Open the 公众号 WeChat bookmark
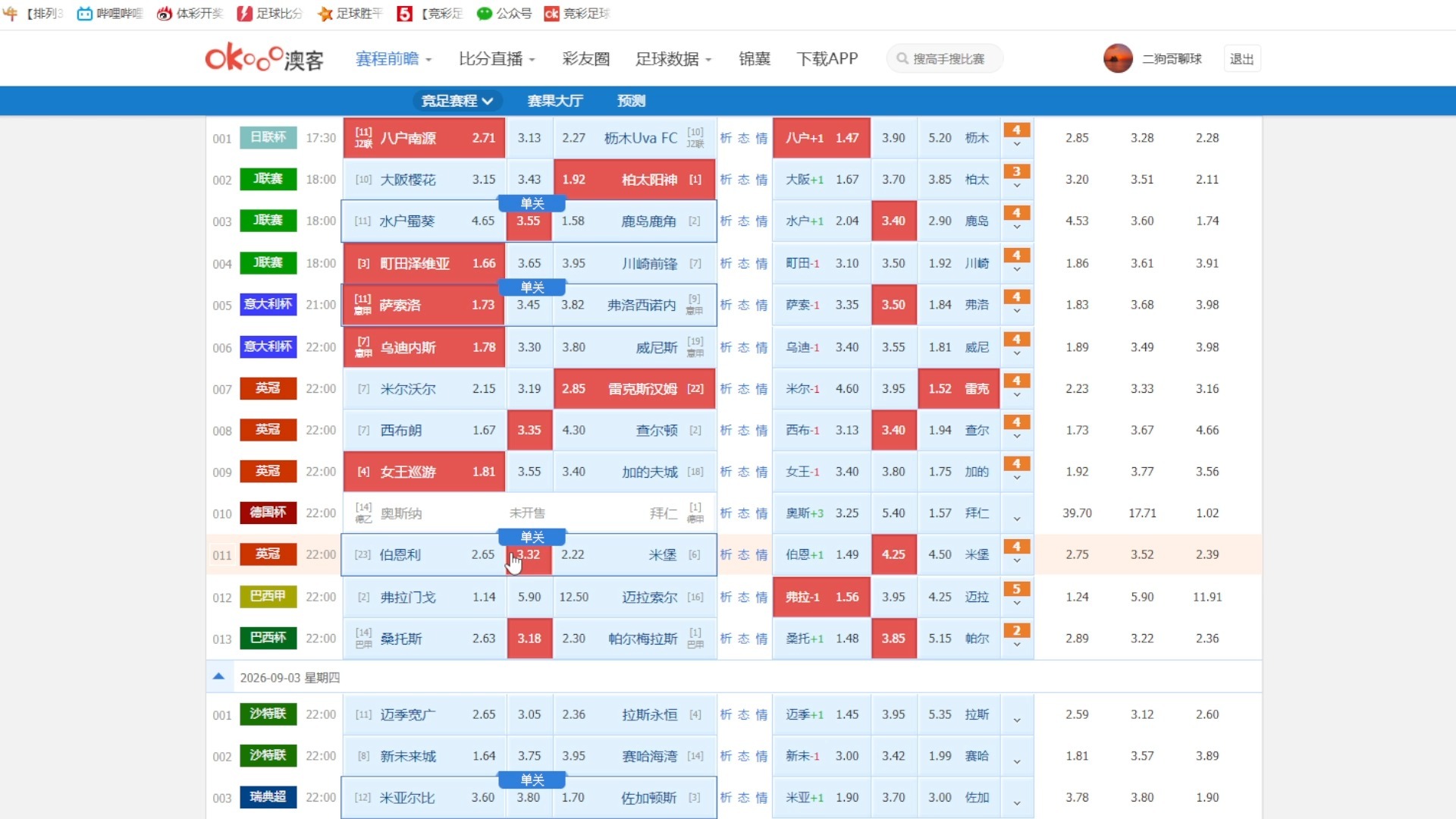 coord(504,14)
